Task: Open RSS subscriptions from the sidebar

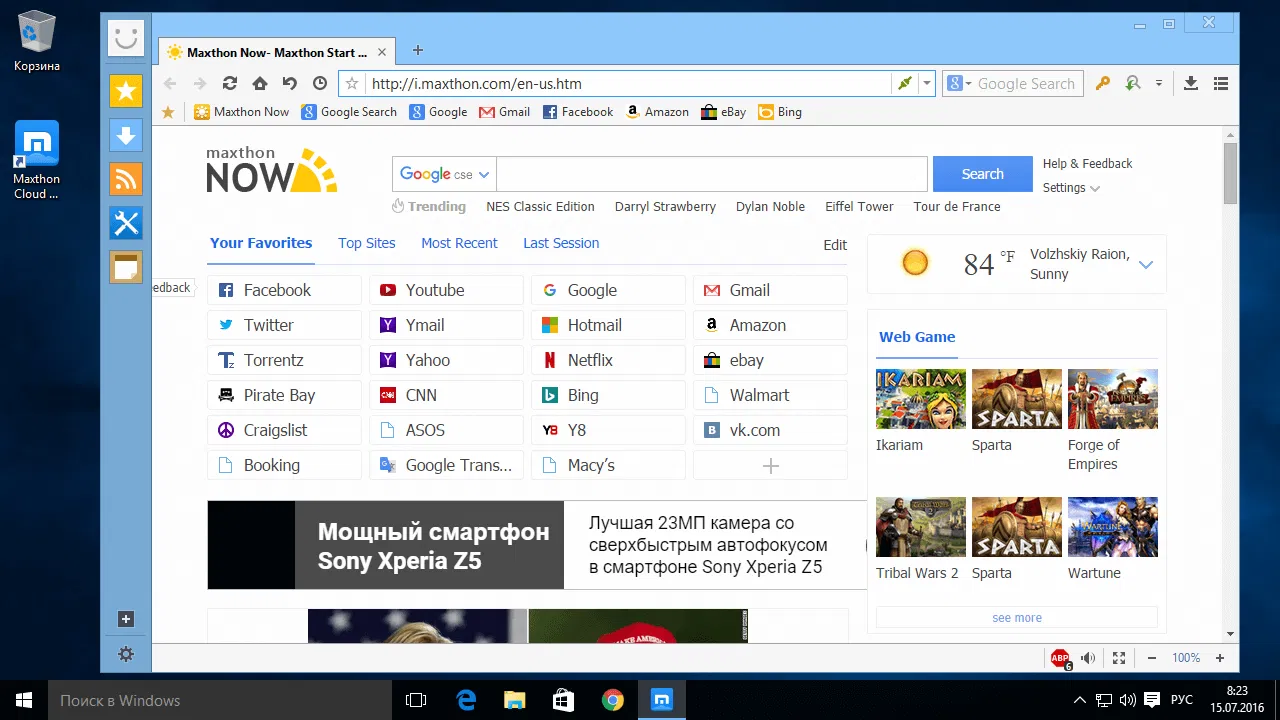Action: 126,179
